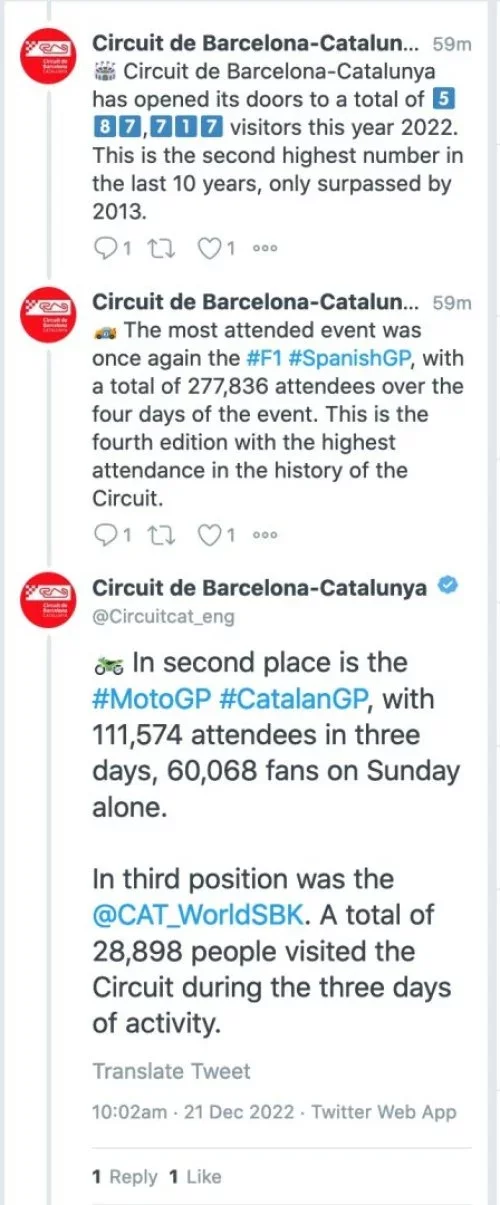Open the Circuit avatar on the first tweet

pyautogui.click(x=47, y=59)
